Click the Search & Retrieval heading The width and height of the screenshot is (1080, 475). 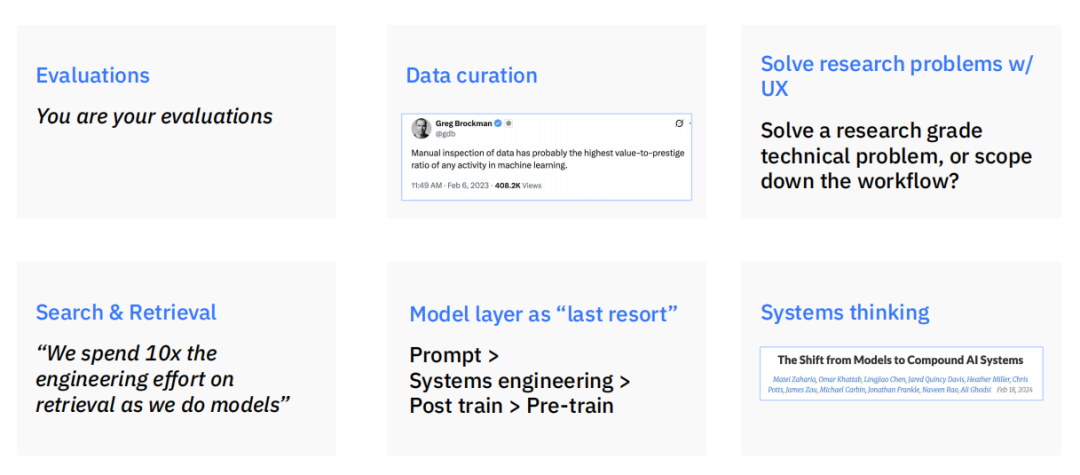click(126, 313)
